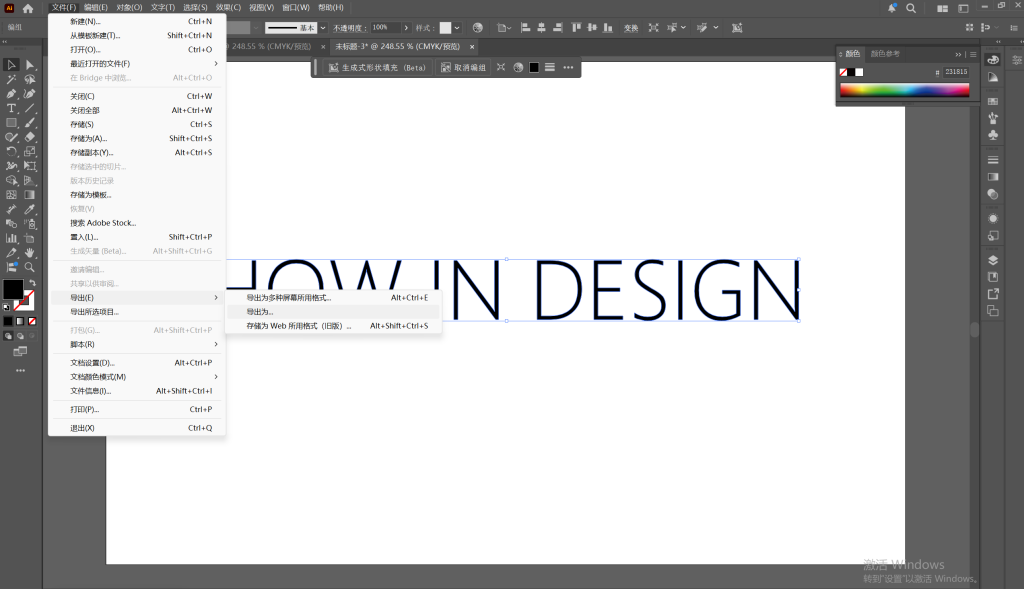Select the Eyedropper tool
This screenshot has height=589, width=1024.
[29, 210]
